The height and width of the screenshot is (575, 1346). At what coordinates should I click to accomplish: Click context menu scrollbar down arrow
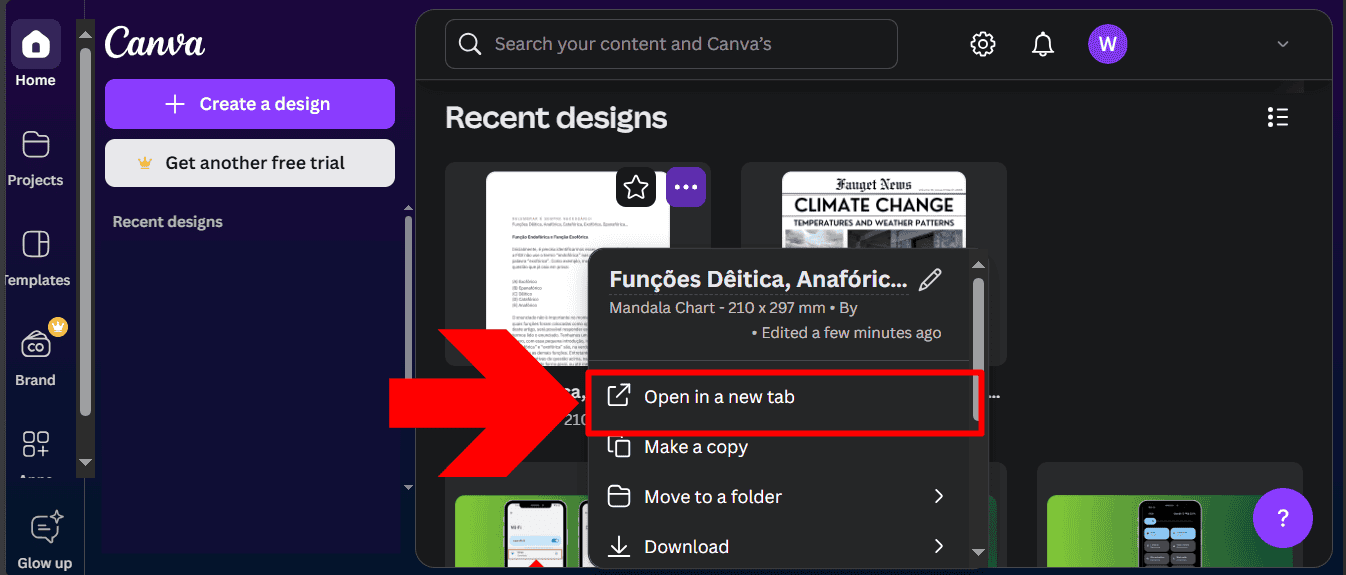pyautogui.click(x=978, y=551)
